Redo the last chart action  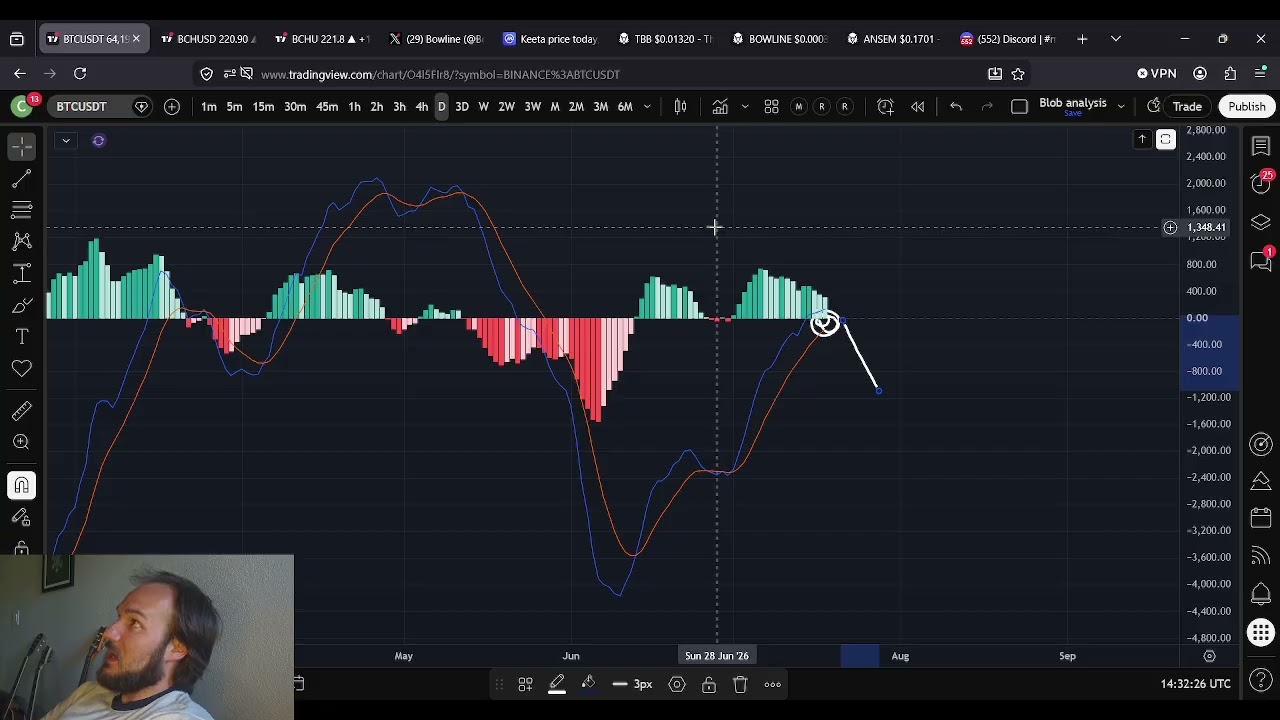987,107
